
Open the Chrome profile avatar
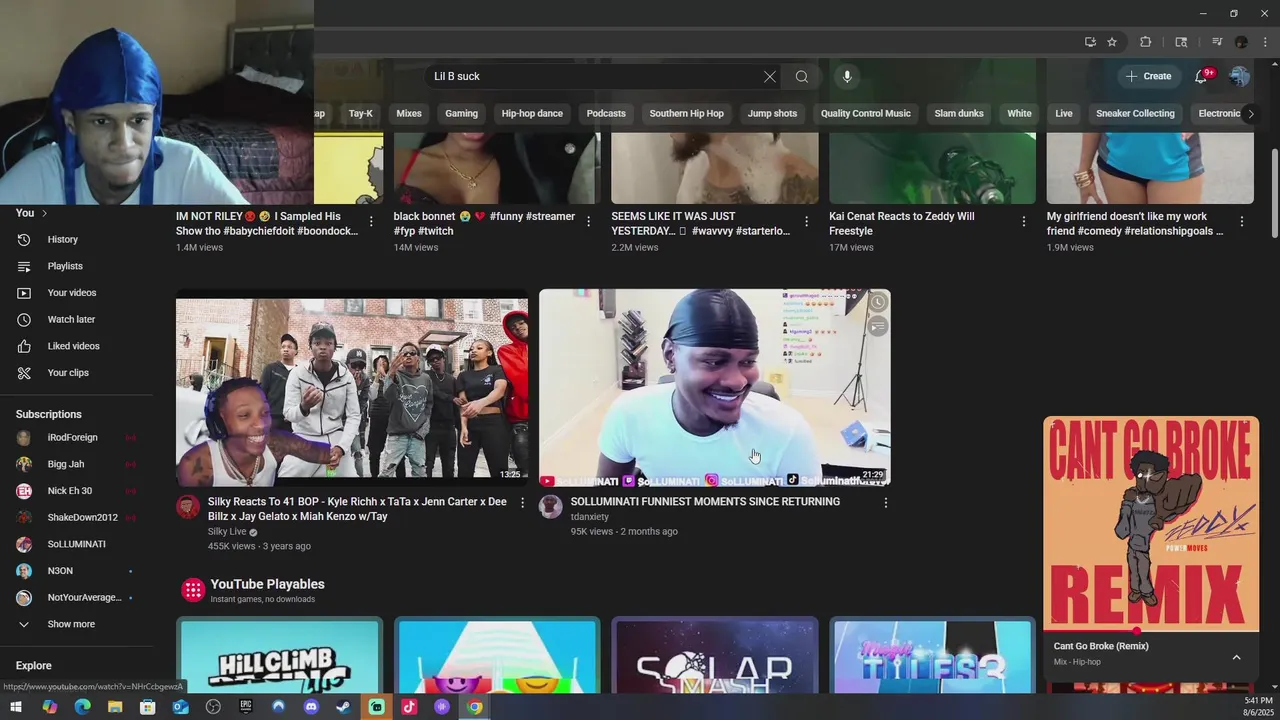(x=1241, y=42)
